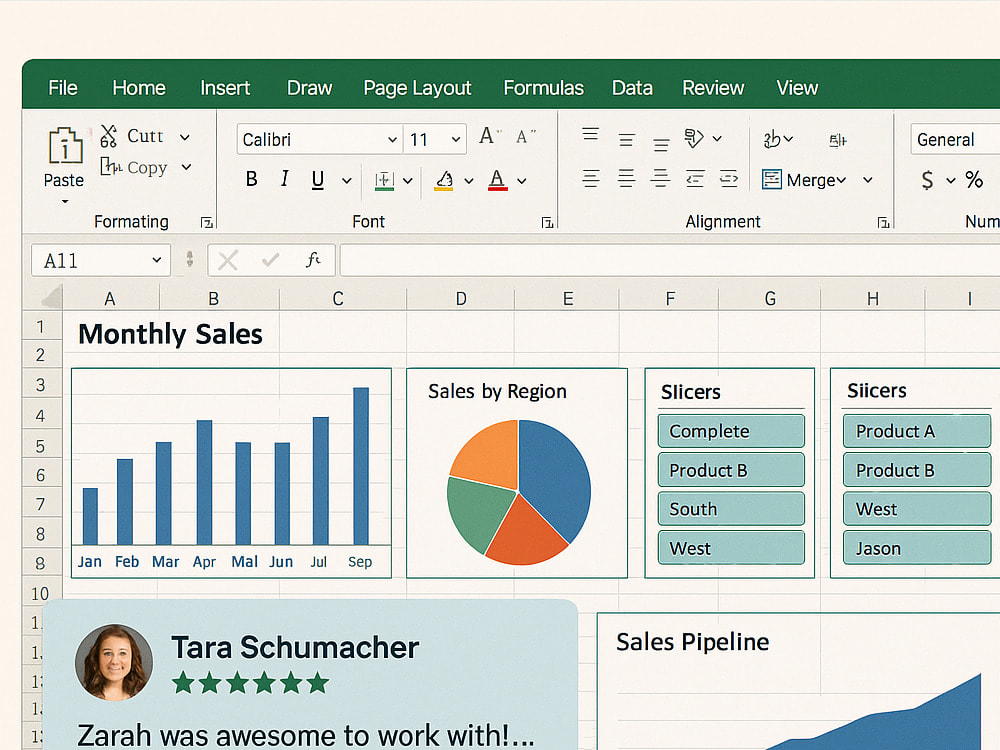Select the Product A slicer button
This screenshot has height=750, width=1000.
[917, 431]
